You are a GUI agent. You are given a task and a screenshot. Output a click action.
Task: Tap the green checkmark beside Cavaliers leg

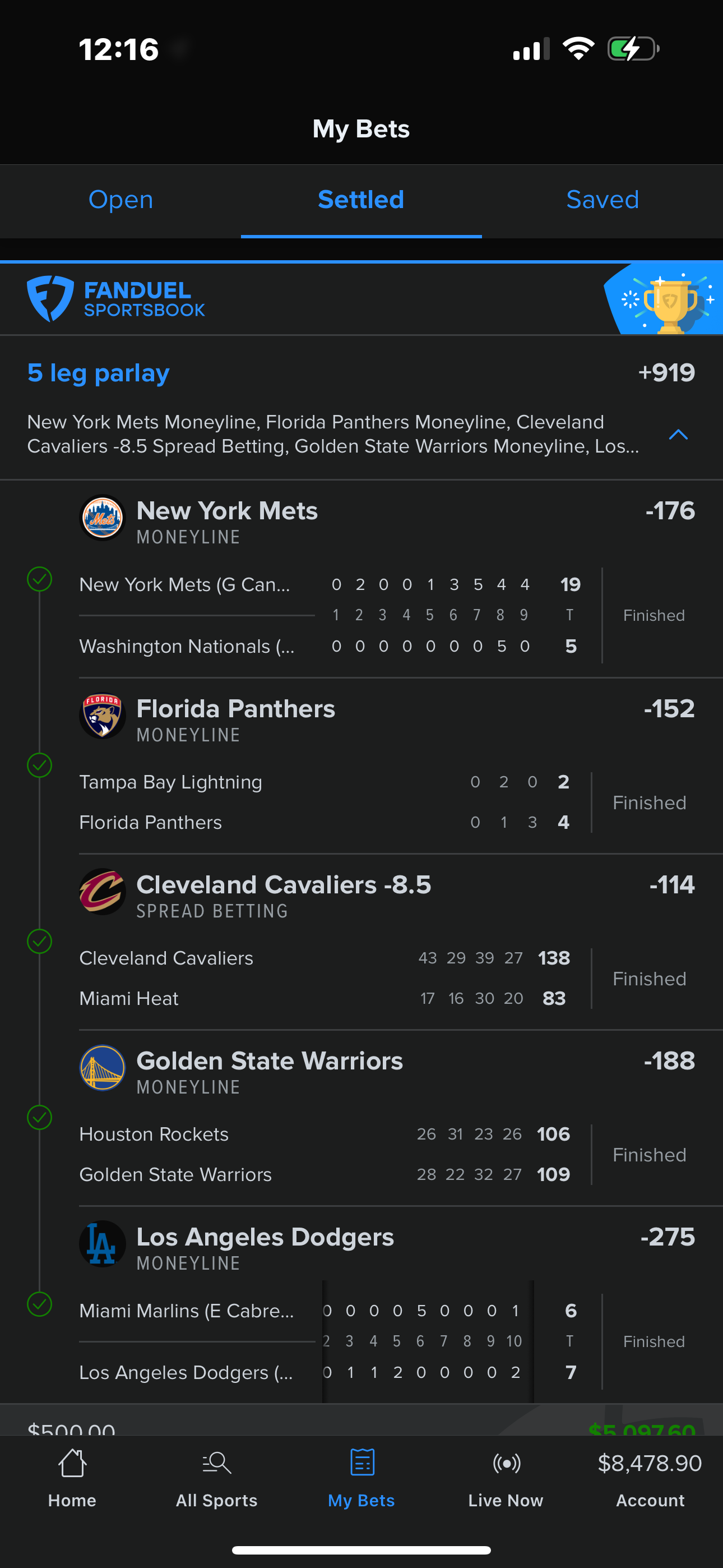click(40, 941)
